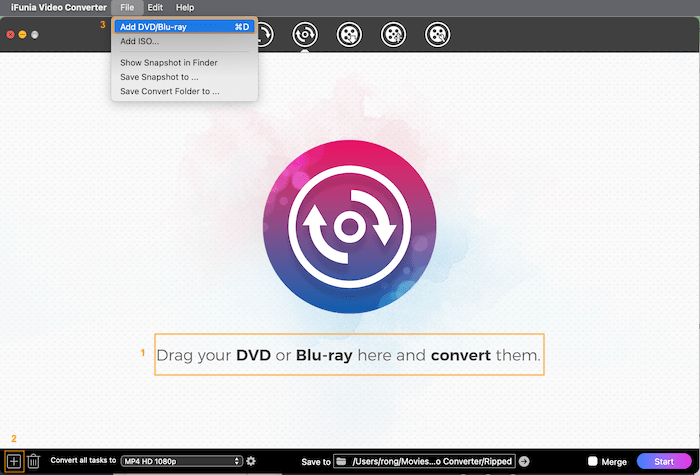Expand the MP4 HD 1080p format dropdown
700x475 pixels.
181,461
